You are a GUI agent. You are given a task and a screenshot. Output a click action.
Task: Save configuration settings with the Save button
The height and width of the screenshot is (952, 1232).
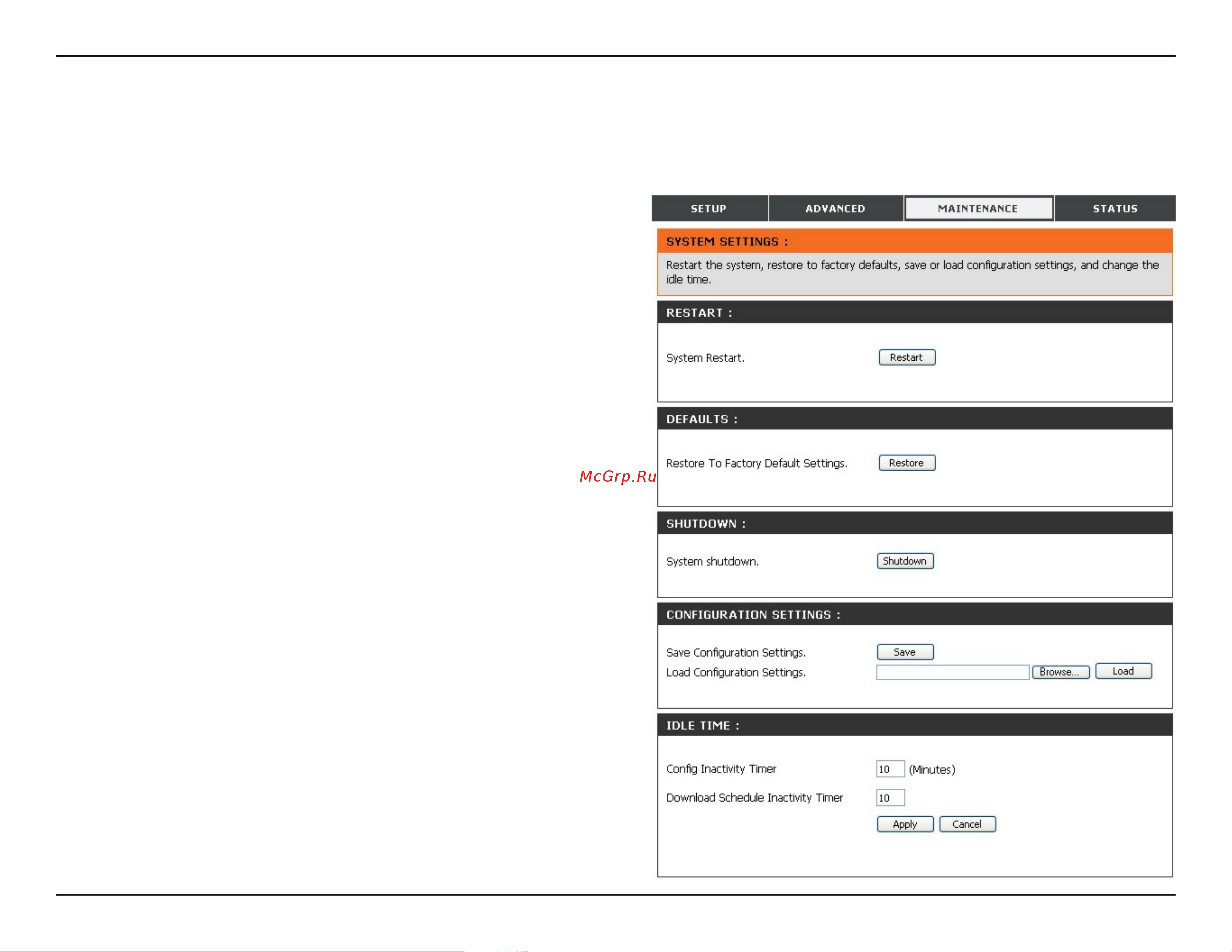pyautogui.click(x=905, y=652)
